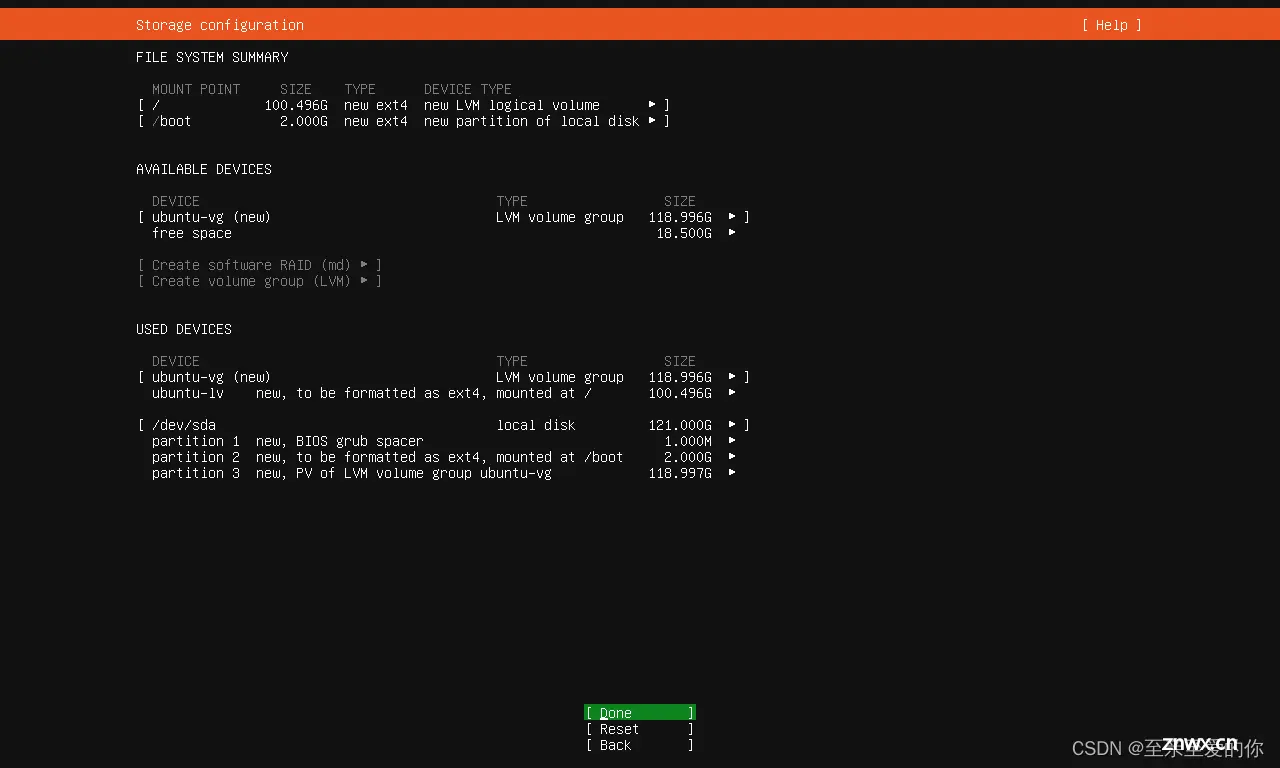The height and width of the screenshot is (768, 1280).
Task: Select partition 1 row text
Action: (x=288, y=441)
